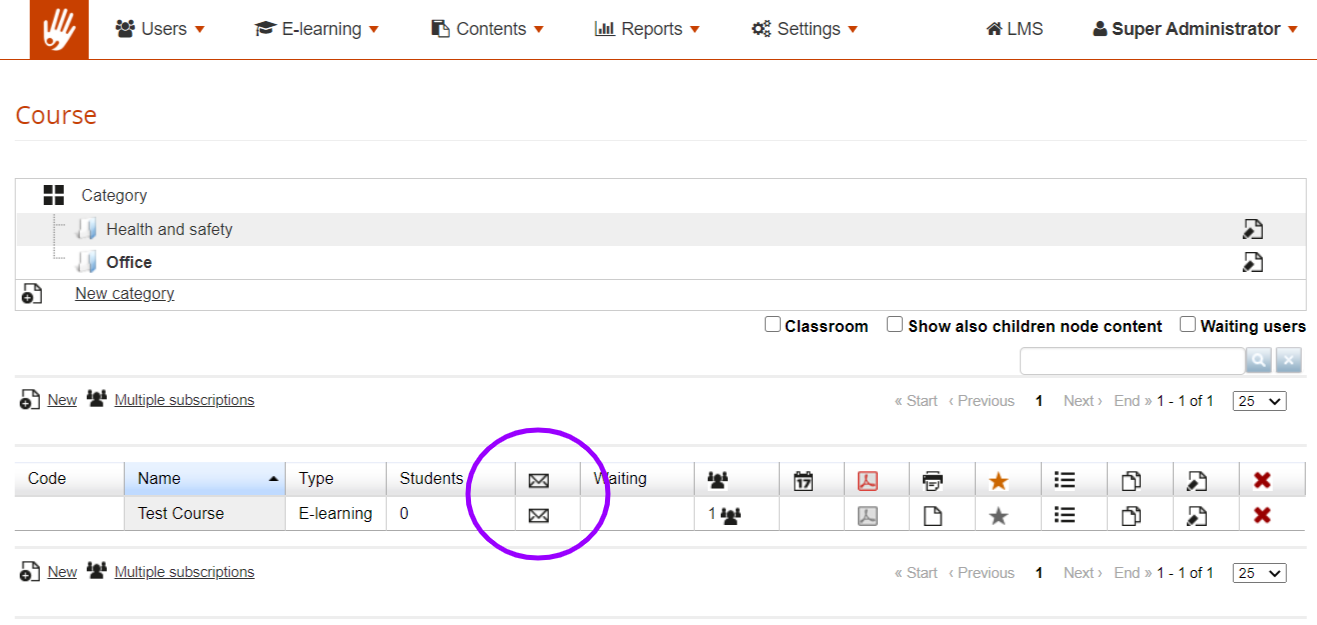Expand the Super Administrator menu
Screen dimensions: 1317x625
(1195, 29)
